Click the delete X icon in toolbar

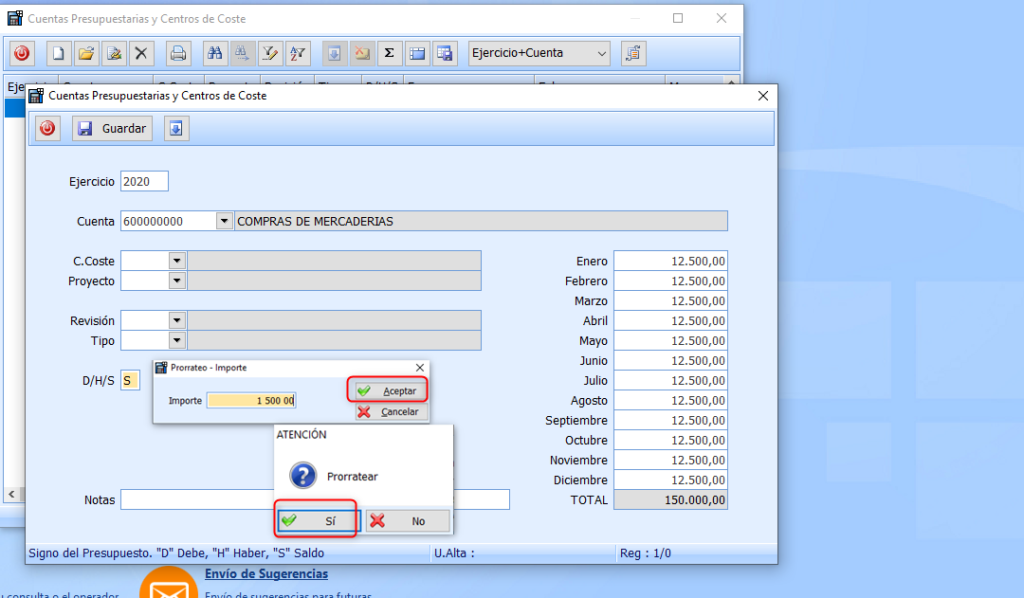(141, 53)
